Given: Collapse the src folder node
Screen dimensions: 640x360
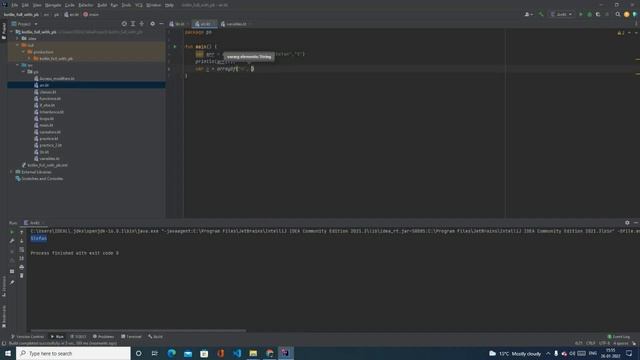Looking at the screenshot, I should point(18,65).
